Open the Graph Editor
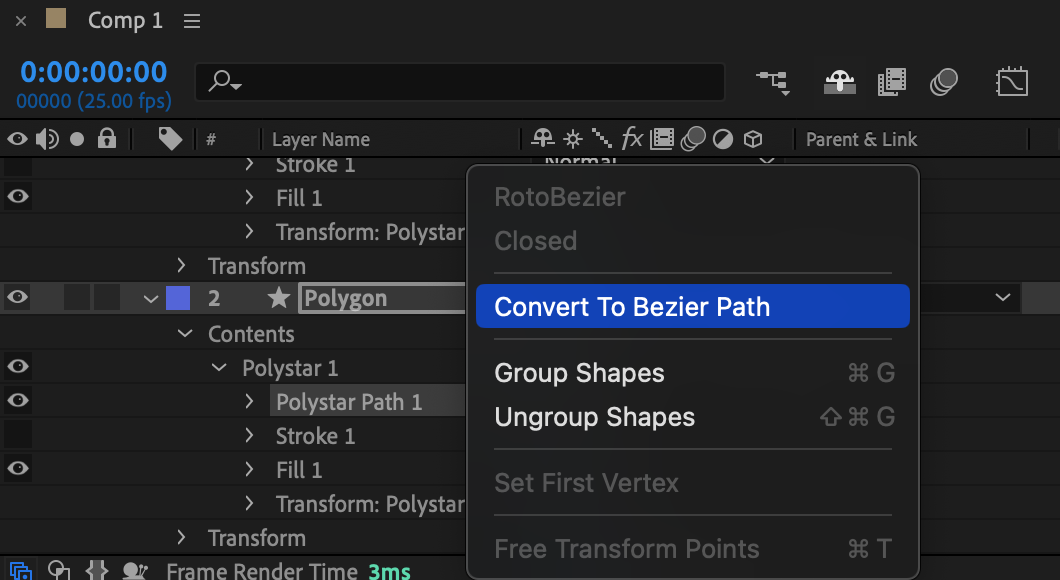1060x580 pixels. click(x=1012, y=82)
